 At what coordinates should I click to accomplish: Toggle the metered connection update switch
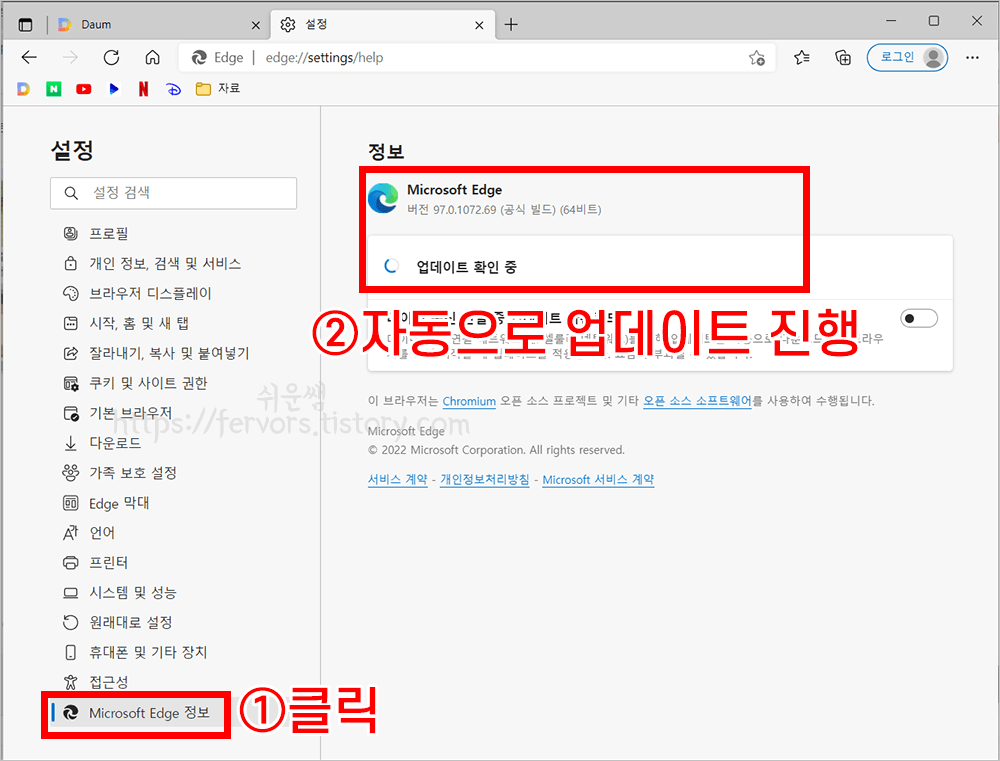click(919, 318)
